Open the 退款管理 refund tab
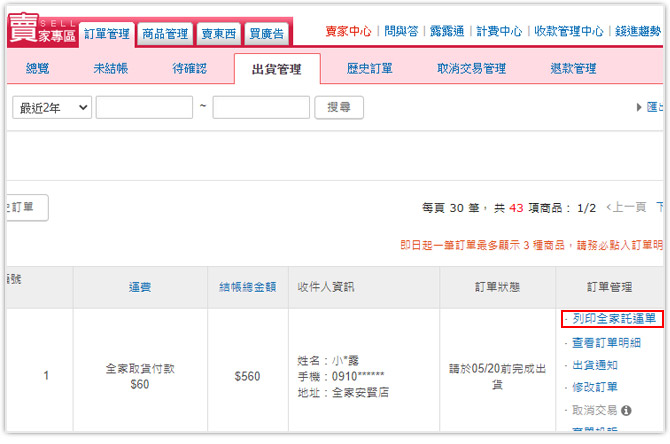 point(573,69)
